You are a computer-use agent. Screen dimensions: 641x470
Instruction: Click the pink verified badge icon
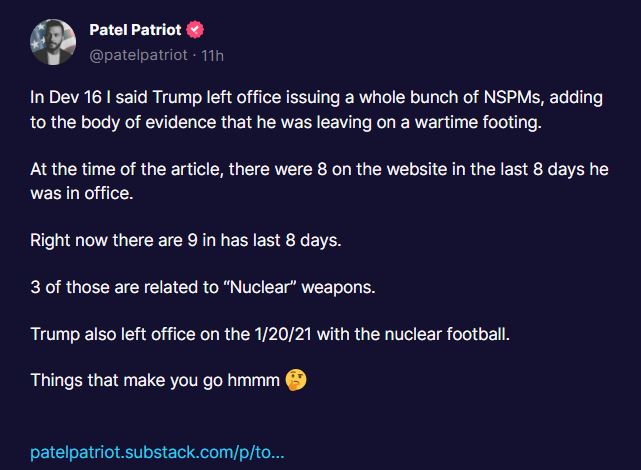tap(187, 30)
